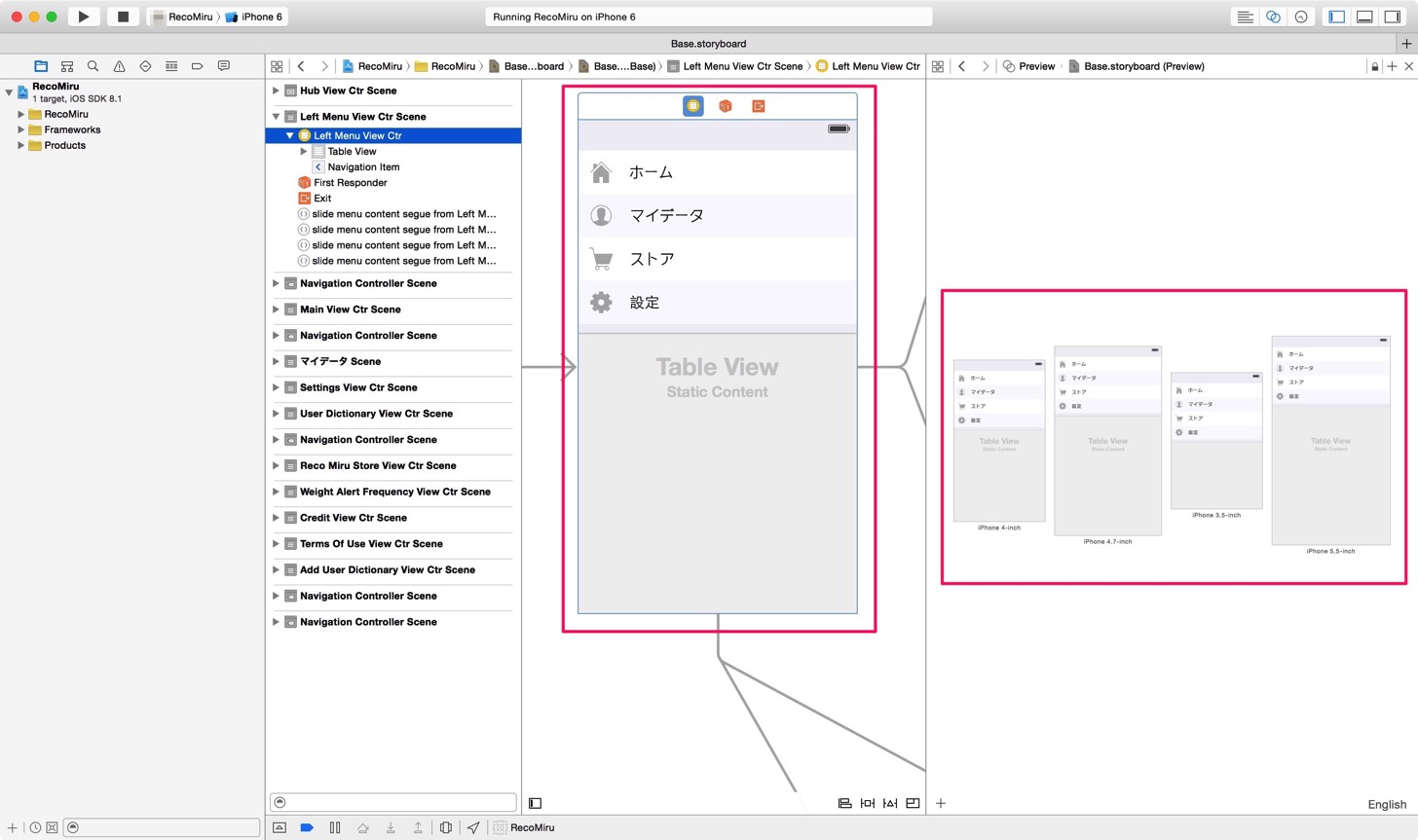Show the Assistant editor
Screen dimensions: 1418x840
tap(1273, 17)
